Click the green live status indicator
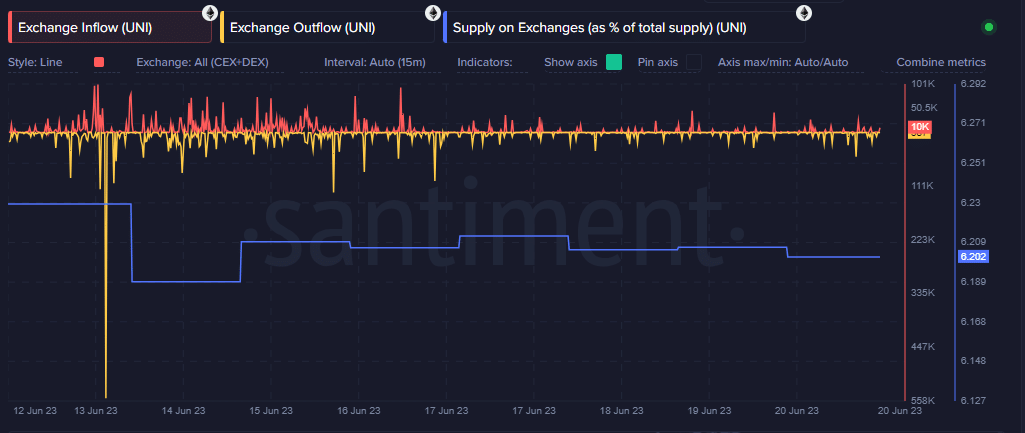This screenshot has height=433, width=1025. [989, 27]
